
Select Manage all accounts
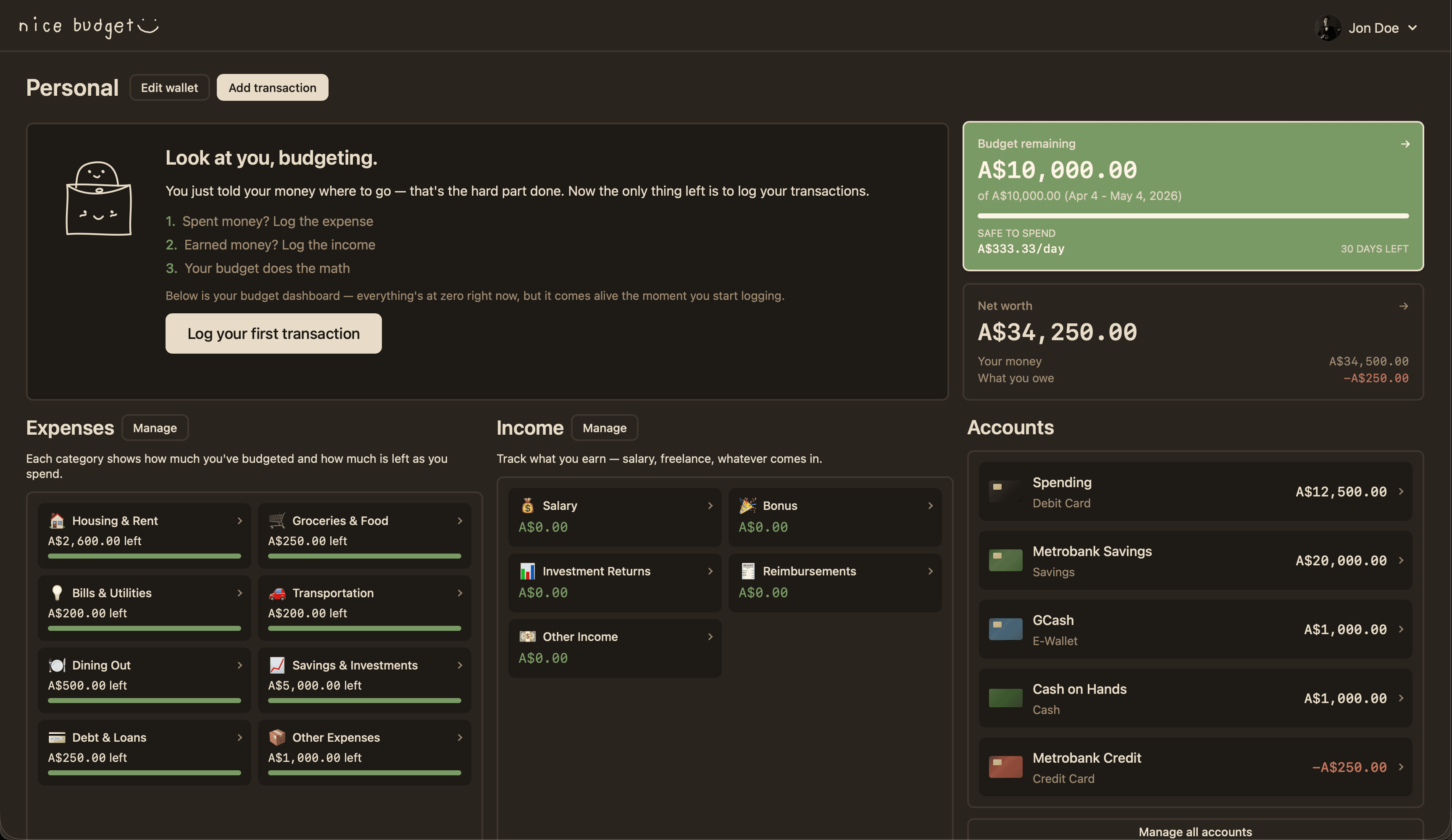(1194, 831)
